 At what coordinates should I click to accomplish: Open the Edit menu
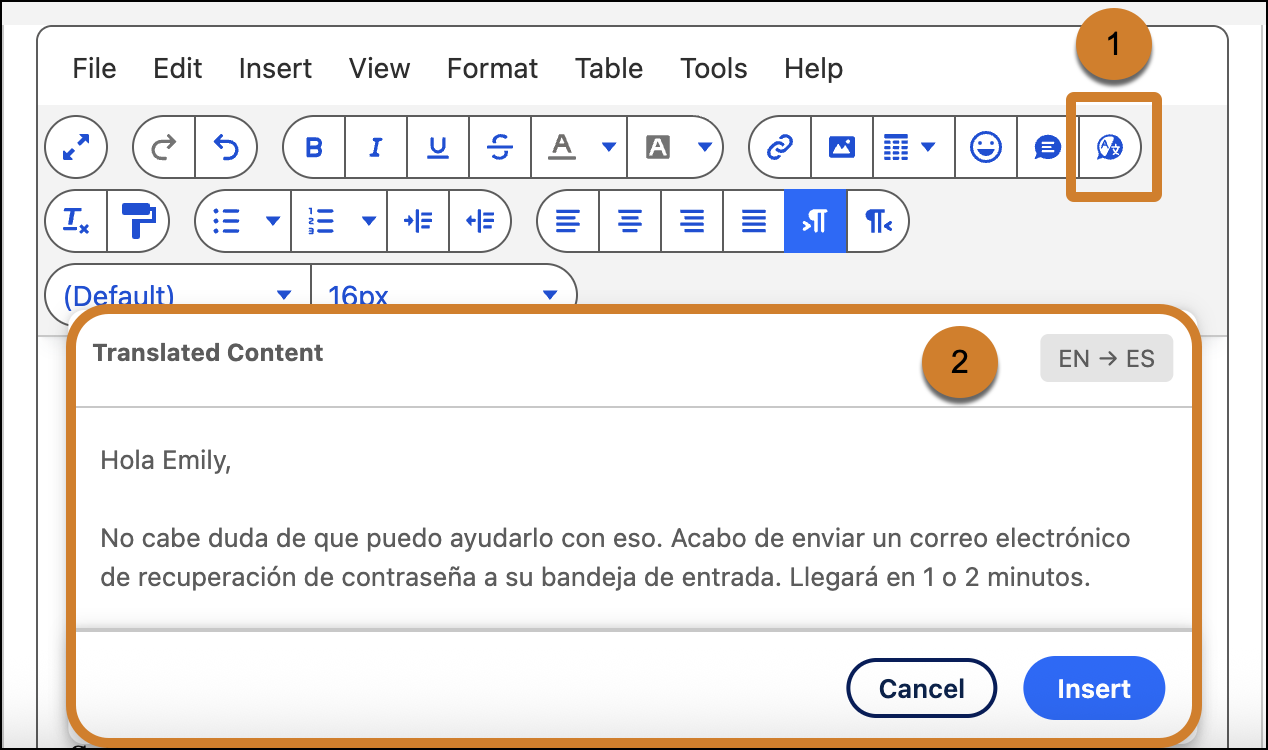(x=178, y=68)
